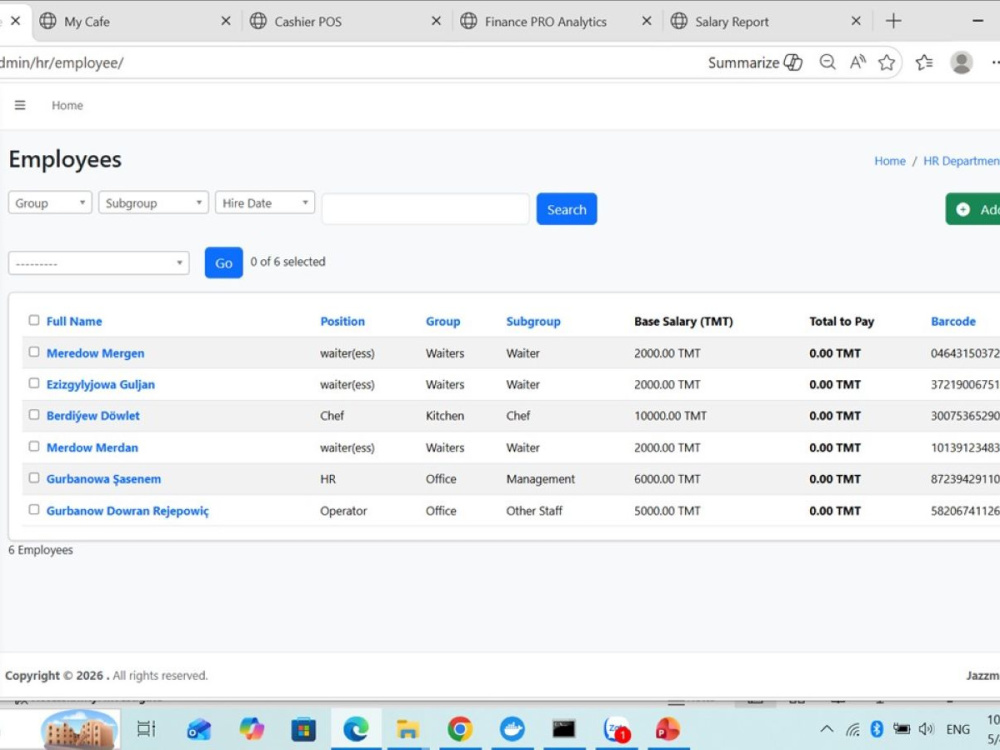Open the favorites list icon
Screen dimensions: 1000x750
pyautogui.click(x=924, y=62)
